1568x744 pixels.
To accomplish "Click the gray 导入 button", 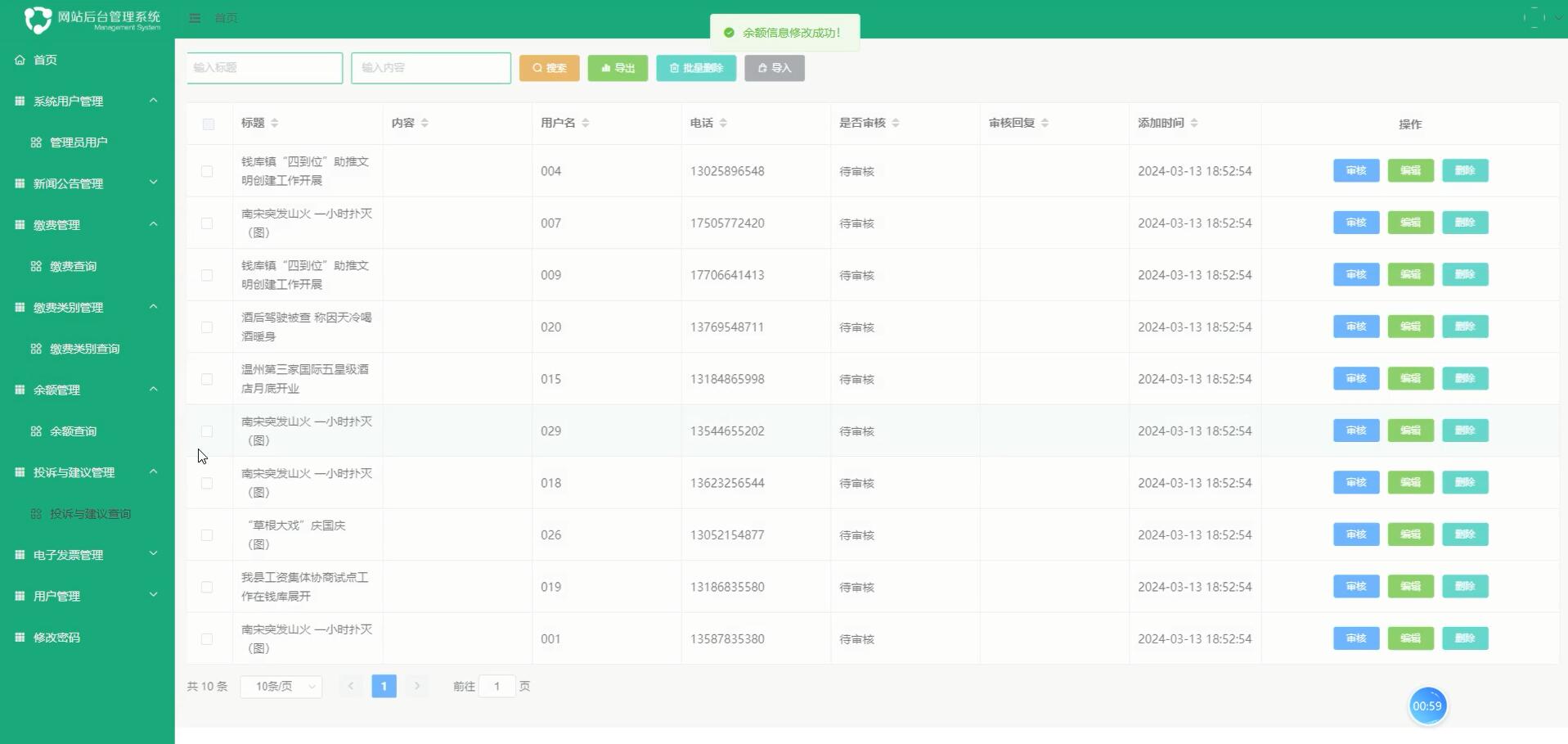I will pos(775,68).
